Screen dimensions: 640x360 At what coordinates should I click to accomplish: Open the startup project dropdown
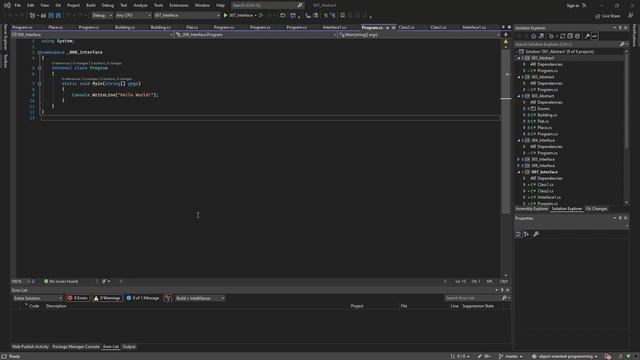(x=187, y=16)
